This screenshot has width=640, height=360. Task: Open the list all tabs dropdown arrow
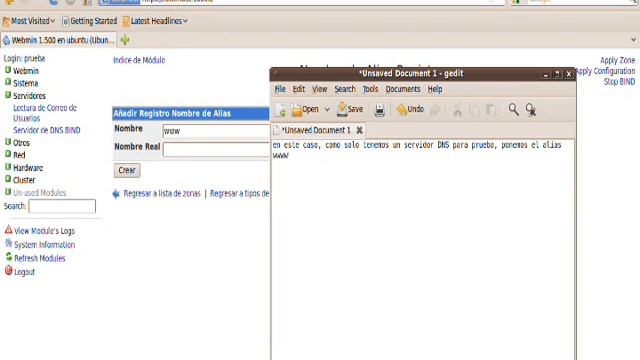633,40
